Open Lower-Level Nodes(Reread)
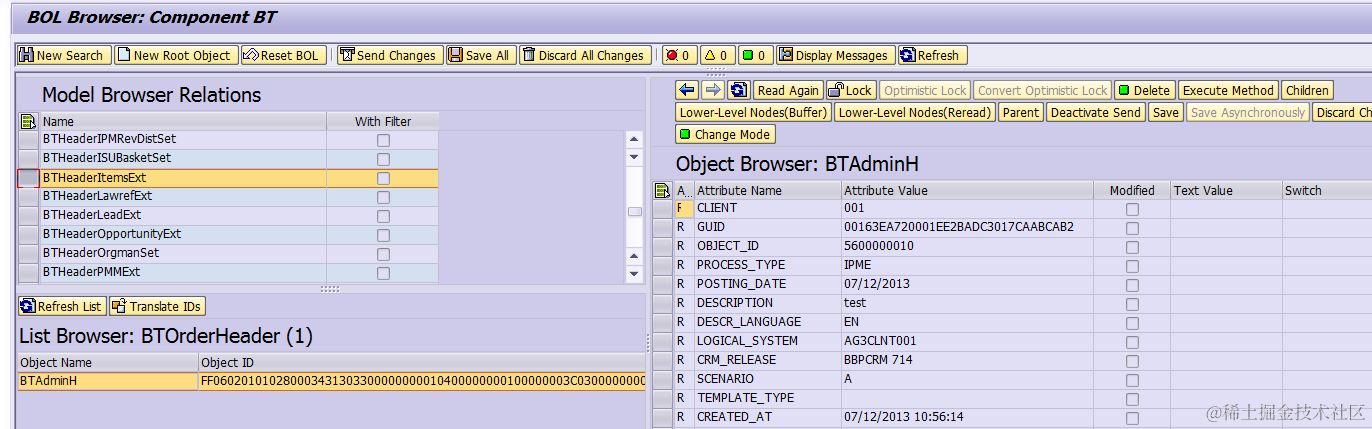Screen dimensions: 1372x429 914,112
